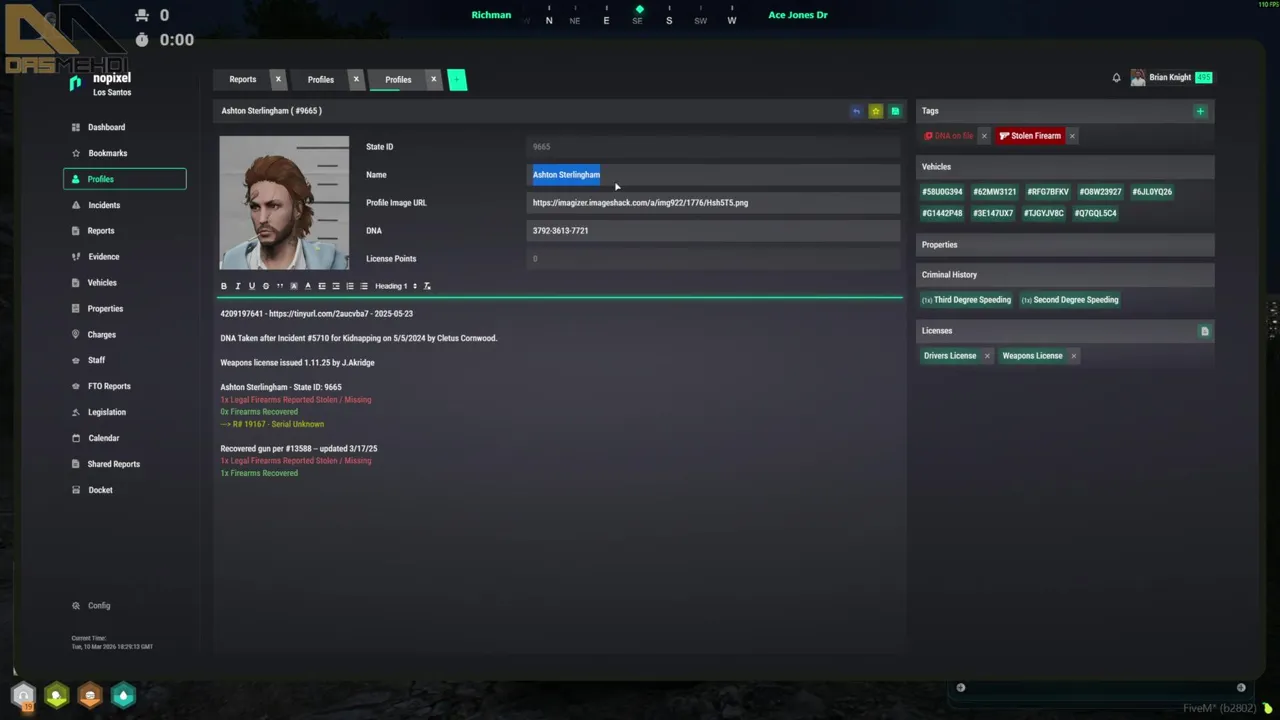Select vehicle plate #58U0G394
The image size is (1280, 720).
[942, 192]
